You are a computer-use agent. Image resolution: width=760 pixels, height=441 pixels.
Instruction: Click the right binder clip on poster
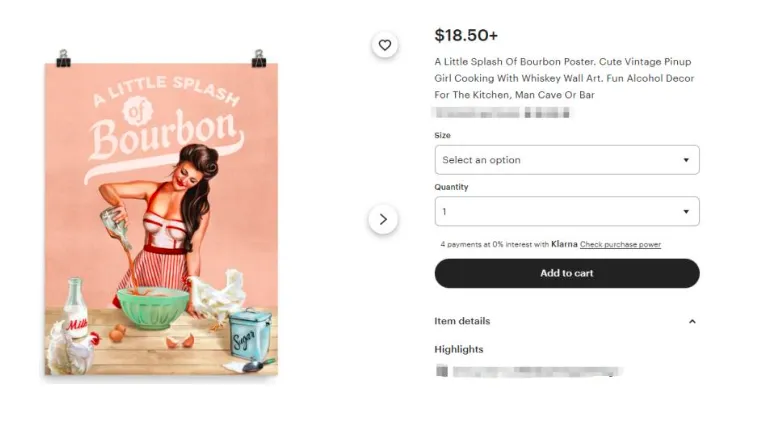click(259, 58)
